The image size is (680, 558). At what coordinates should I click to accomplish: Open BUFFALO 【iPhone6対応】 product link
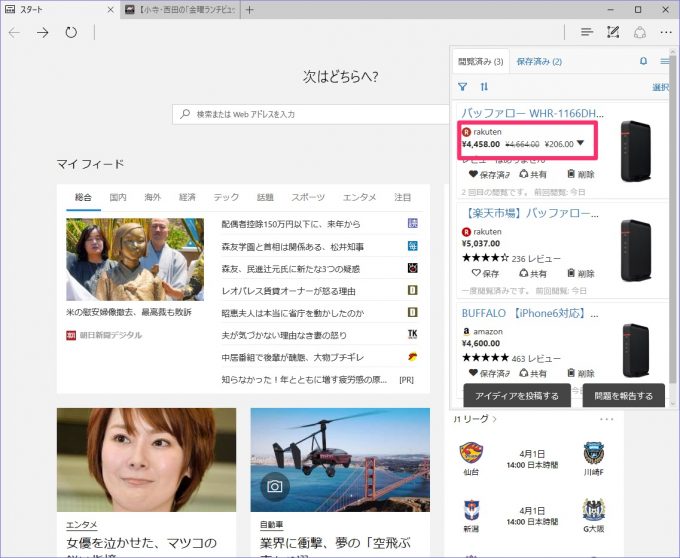click(x=530, y=313)
